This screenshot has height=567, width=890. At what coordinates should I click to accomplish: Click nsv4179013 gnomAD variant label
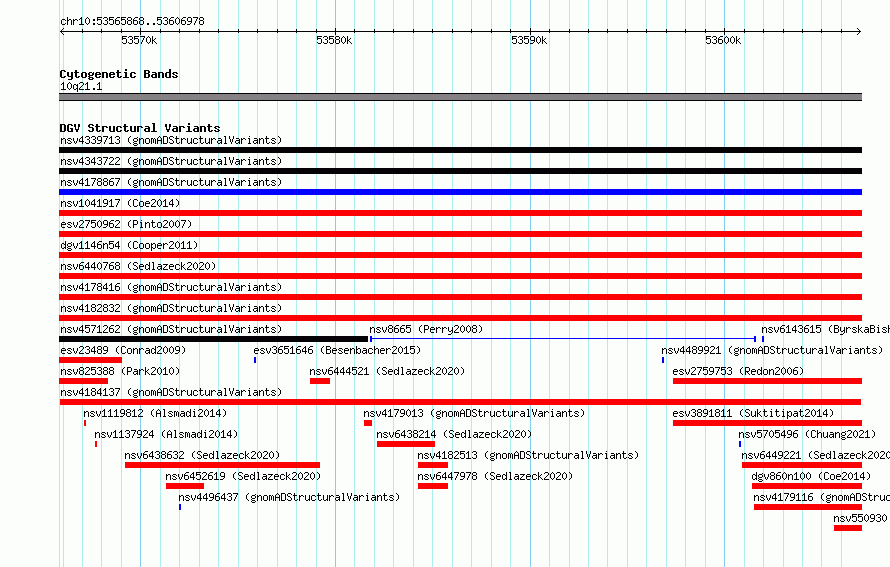coord(474,413)
